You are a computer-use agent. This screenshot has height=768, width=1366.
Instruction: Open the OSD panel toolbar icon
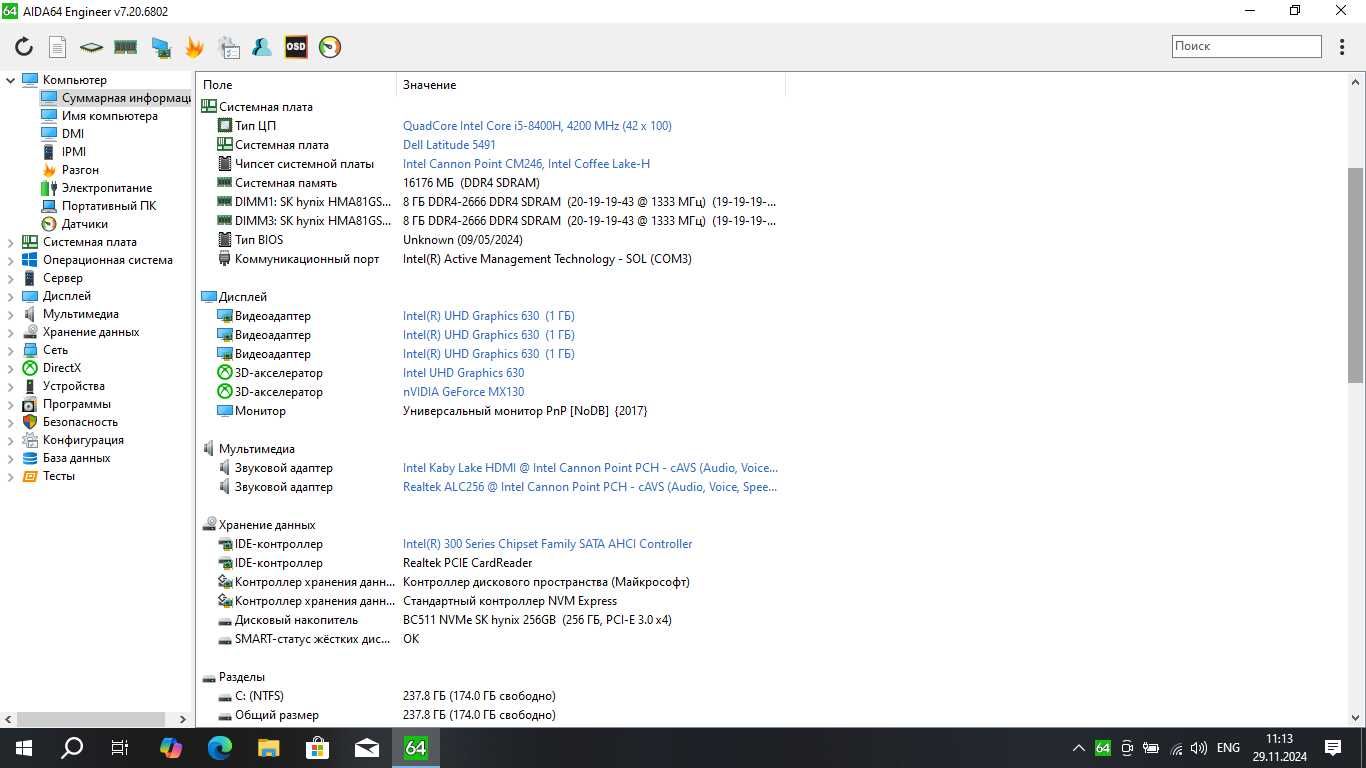[x=296, y=47]
